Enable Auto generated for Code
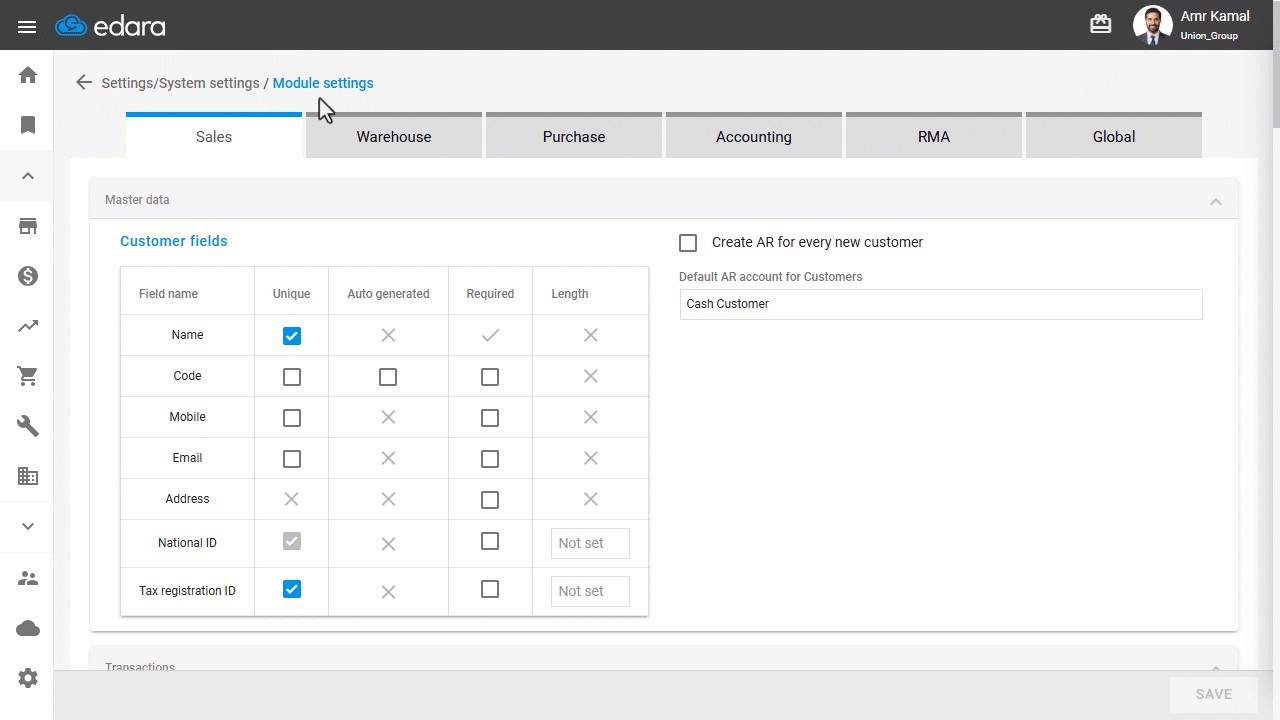The width and height of the screenshot is (1280, 720). pos(388,377)
